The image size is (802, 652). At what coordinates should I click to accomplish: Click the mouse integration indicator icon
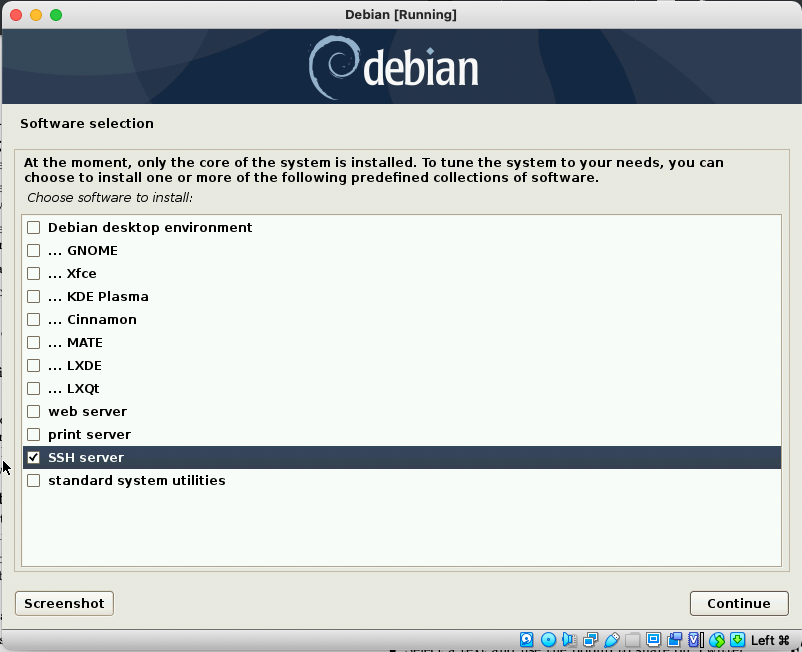[717, 640]
